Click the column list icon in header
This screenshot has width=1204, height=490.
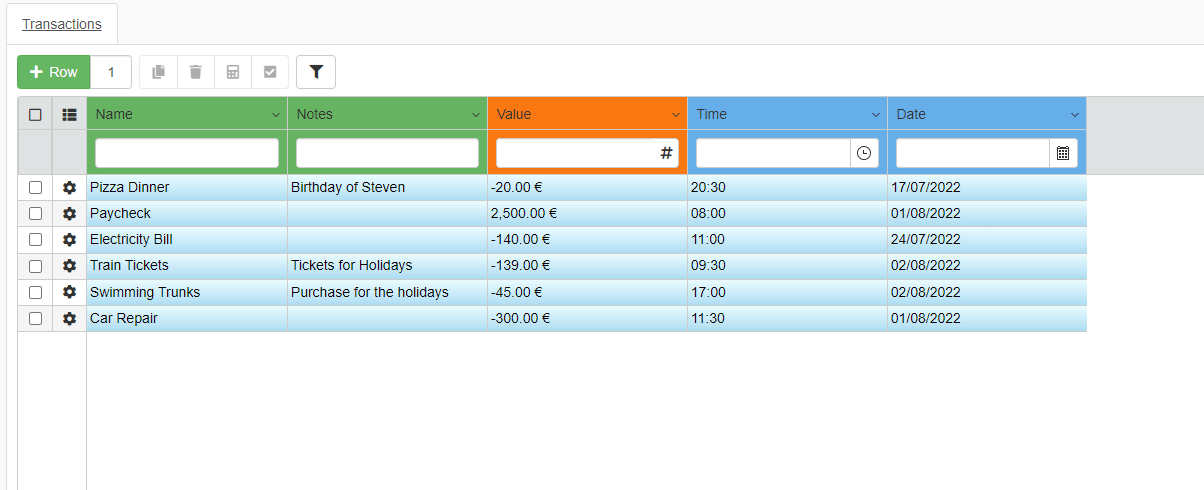69,115
